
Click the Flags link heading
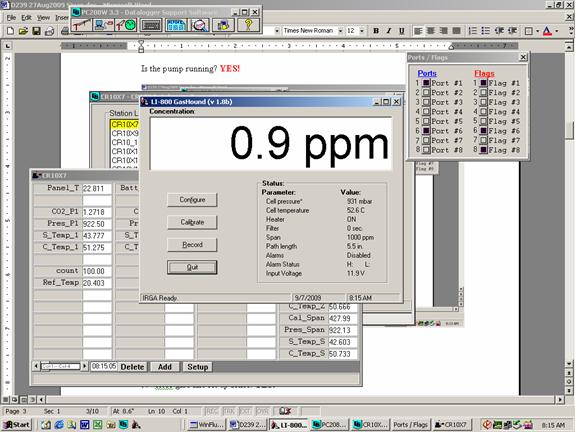click(x=484, y=73)
